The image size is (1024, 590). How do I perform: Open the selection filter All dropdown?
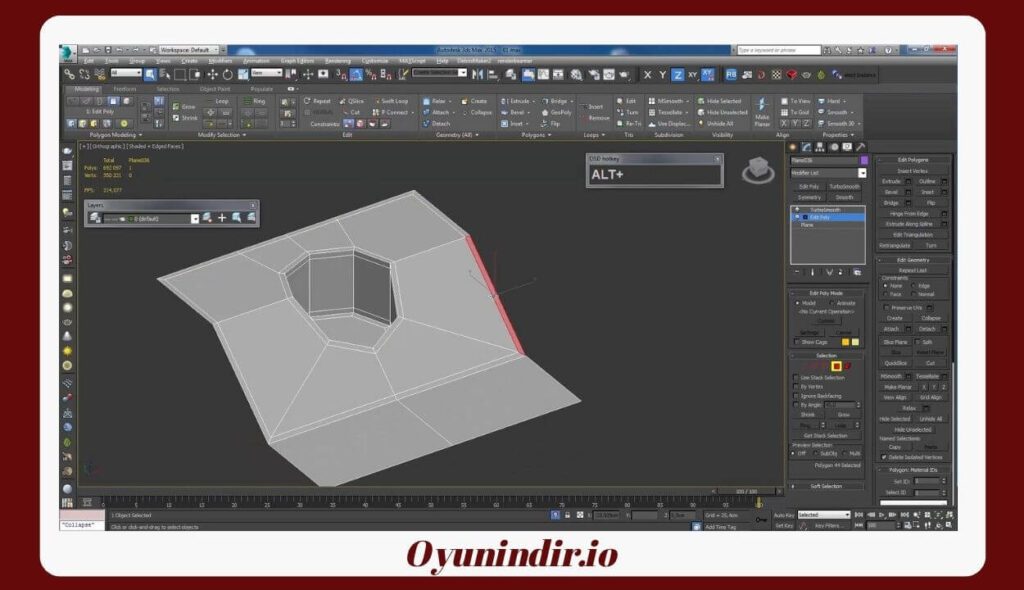click(x=126, y=73)
